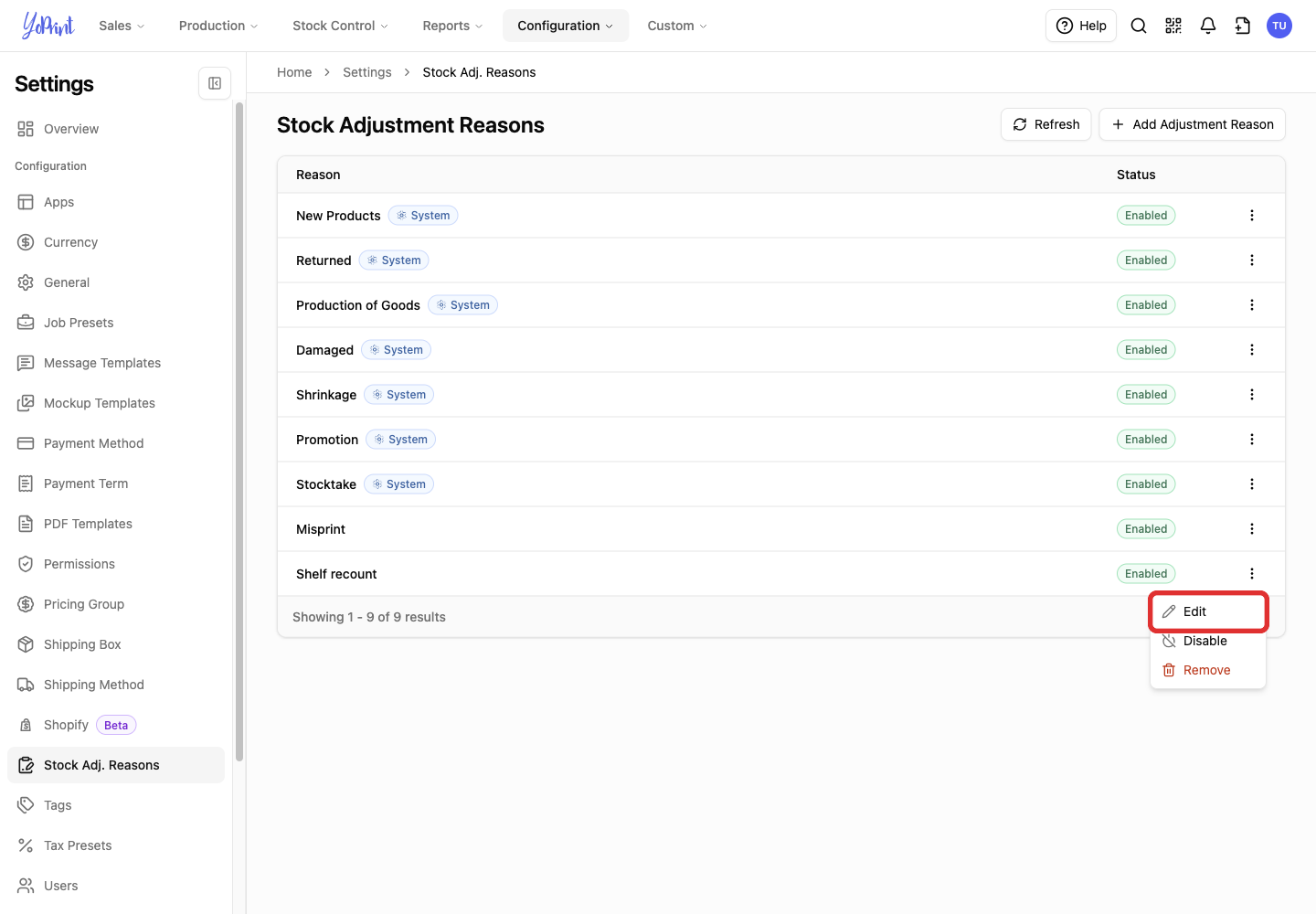Open the three-dot menu for Shrinkage
The width and height of the screenshot is (1316, 914).
(1252, 395)
